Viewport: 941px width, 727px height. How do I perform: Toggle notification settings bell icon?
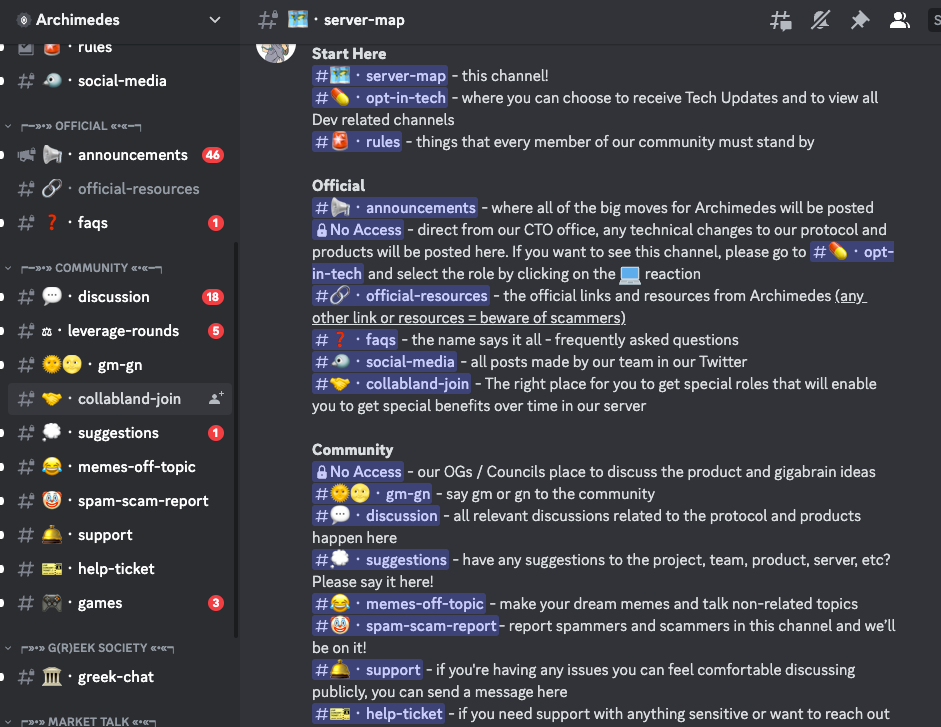click(x=820, y=20)
